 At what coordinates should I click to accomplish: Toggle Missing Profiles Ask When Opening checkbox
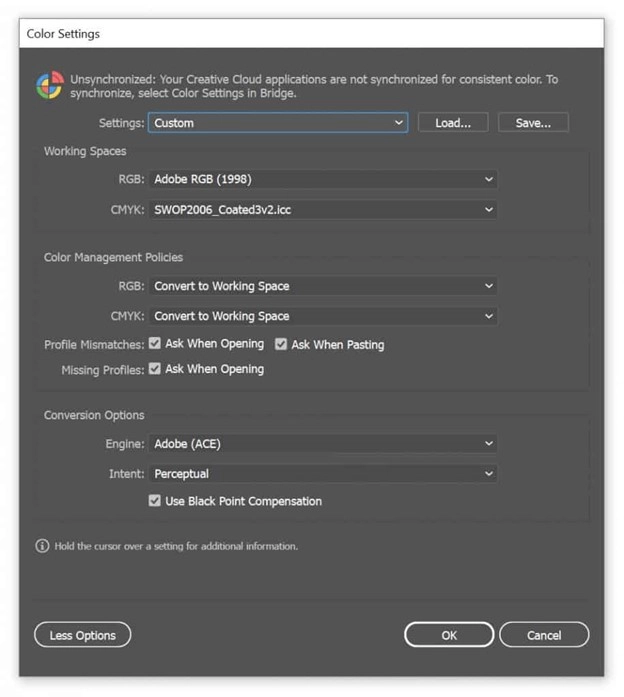(x=155, y=369)
